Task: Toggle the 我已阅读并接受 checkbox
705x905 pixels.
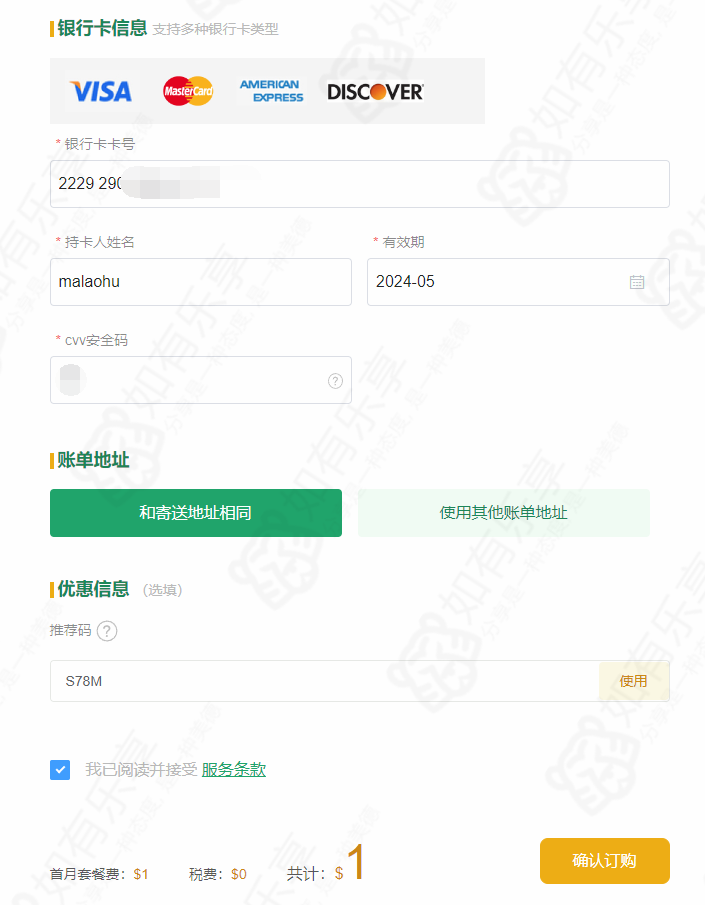Action: coord(60,769)
